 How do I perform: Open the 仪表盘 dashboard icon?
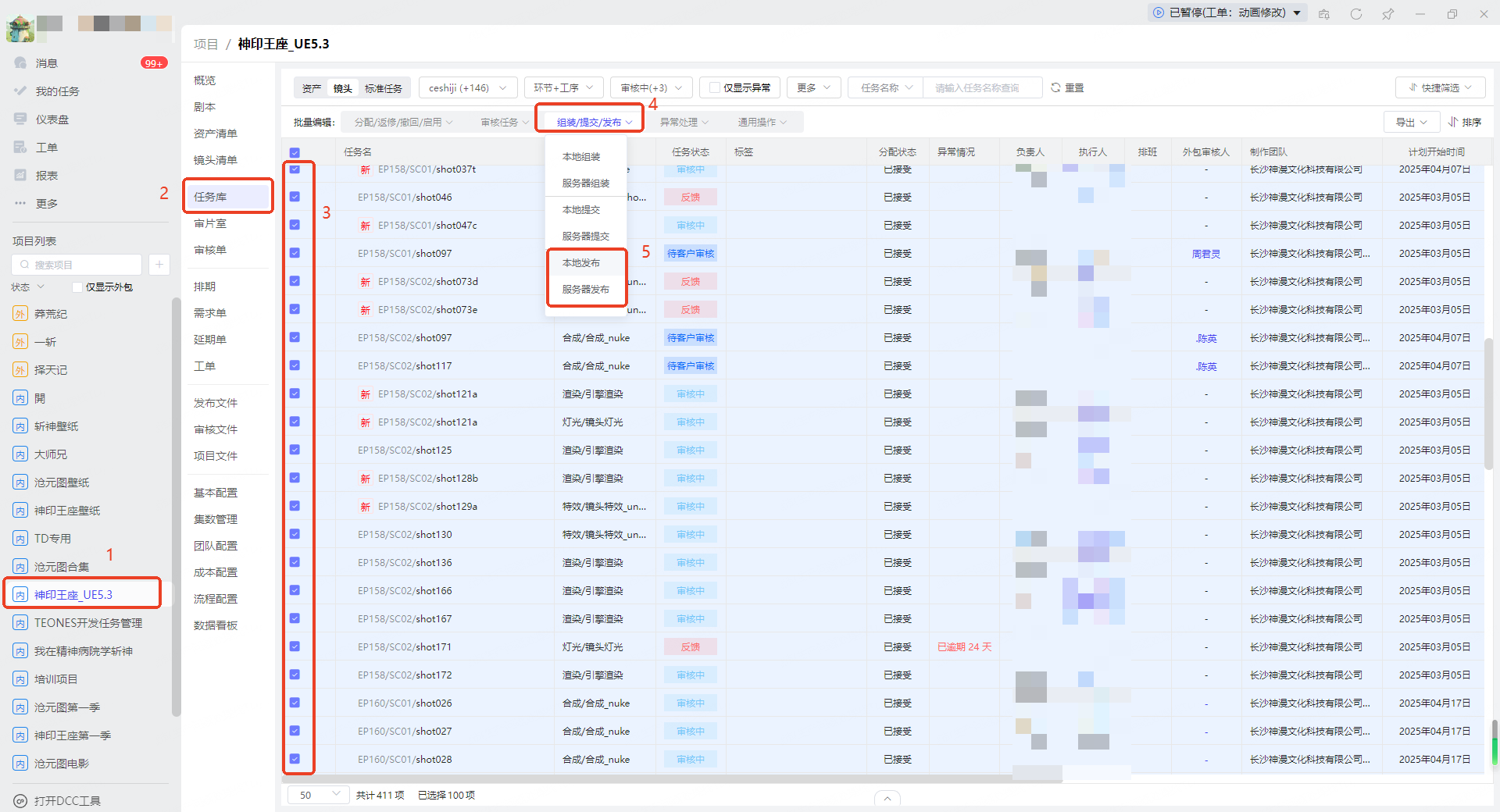21,119
